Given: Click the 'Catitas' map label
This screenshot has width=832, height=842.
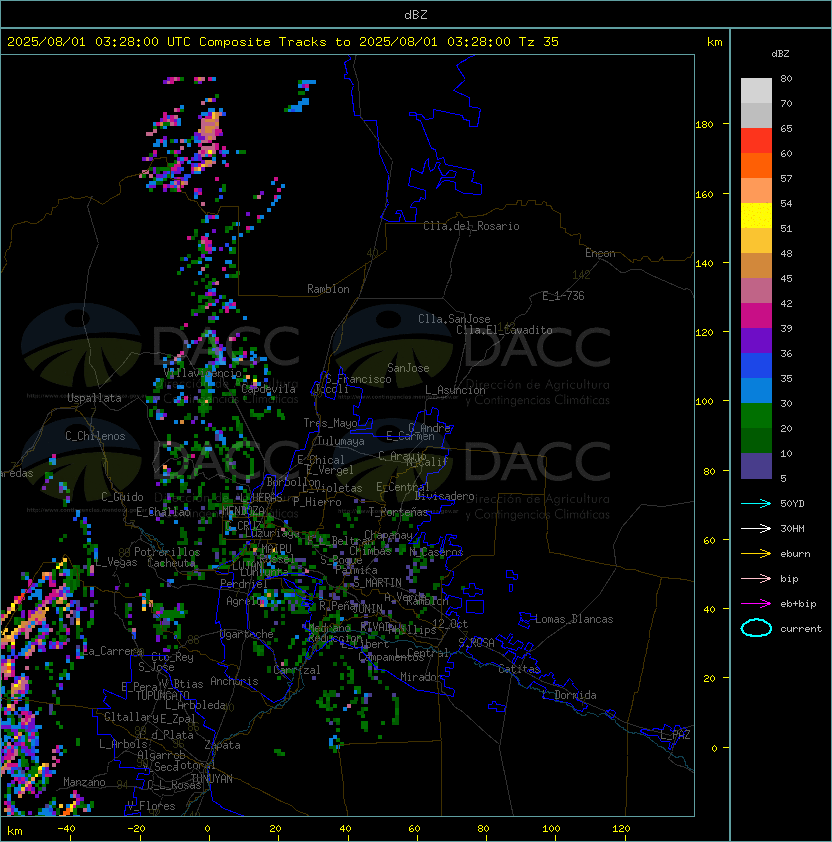Looking at the screenshot, I should 519,669.
